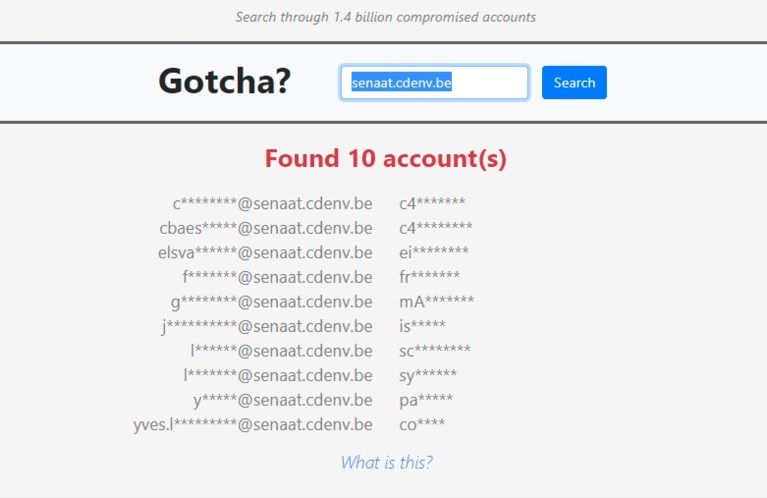Click the masked password sc********
Image resolution: width=767 pixels, height=498 pixels.
pos(435,350)
